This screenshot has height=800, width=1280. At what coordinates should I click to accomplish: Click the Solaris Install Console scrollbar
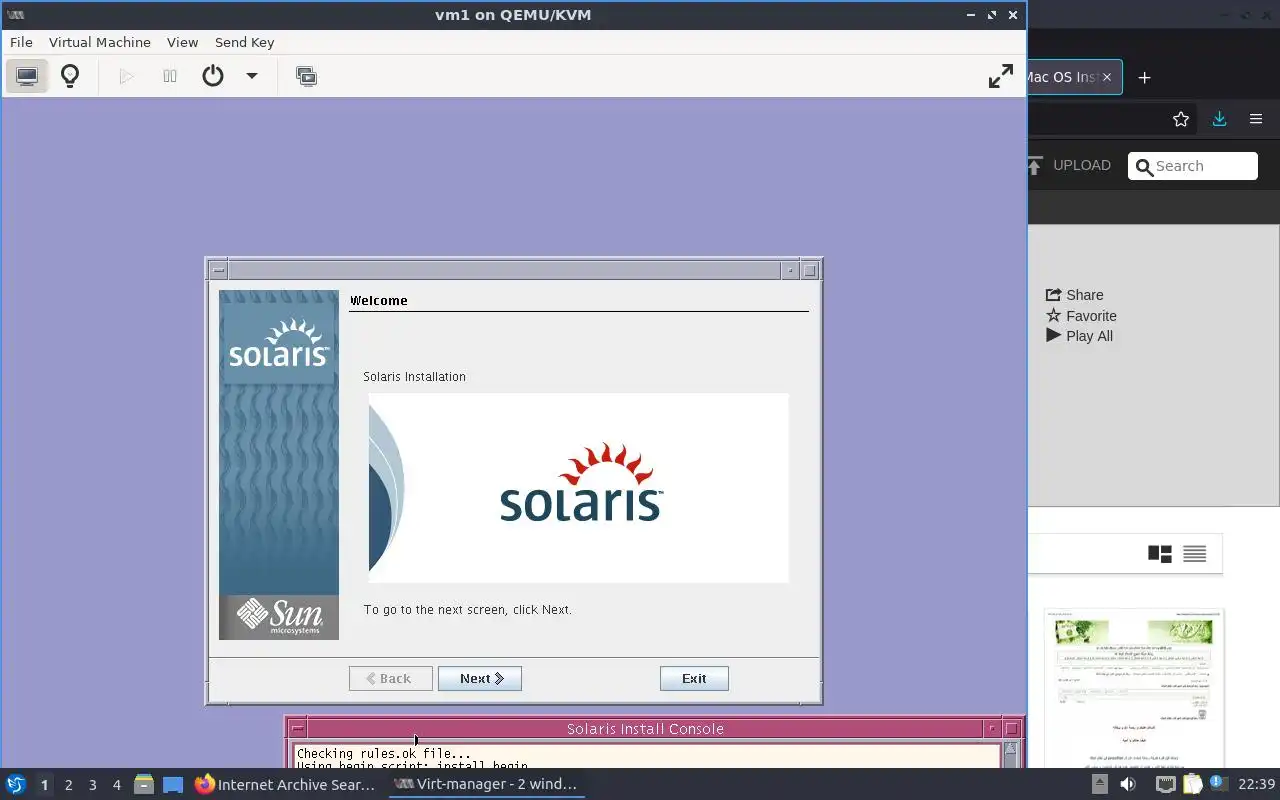[x=1010, y=755]
